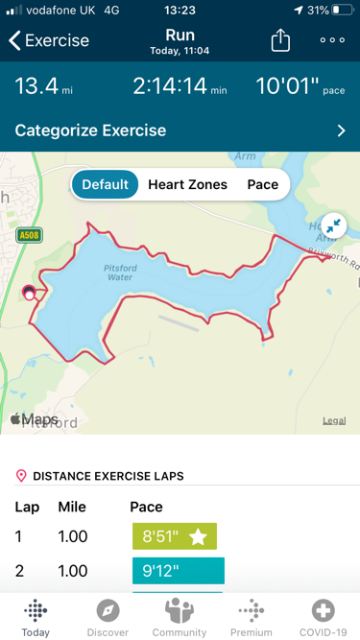Tap the Pitsford Water label on the map
The image size is (360, 640).
120,273
